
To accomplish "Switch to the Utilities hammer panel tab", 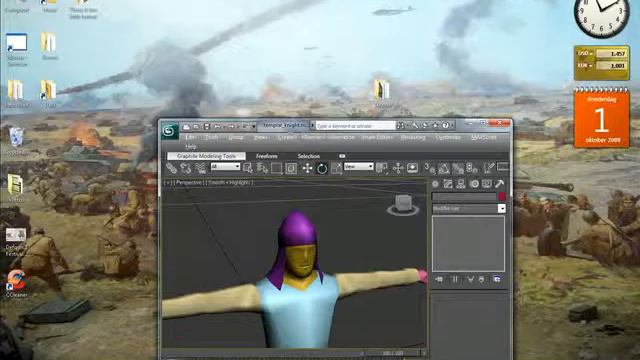I will [x=499, y=184].
